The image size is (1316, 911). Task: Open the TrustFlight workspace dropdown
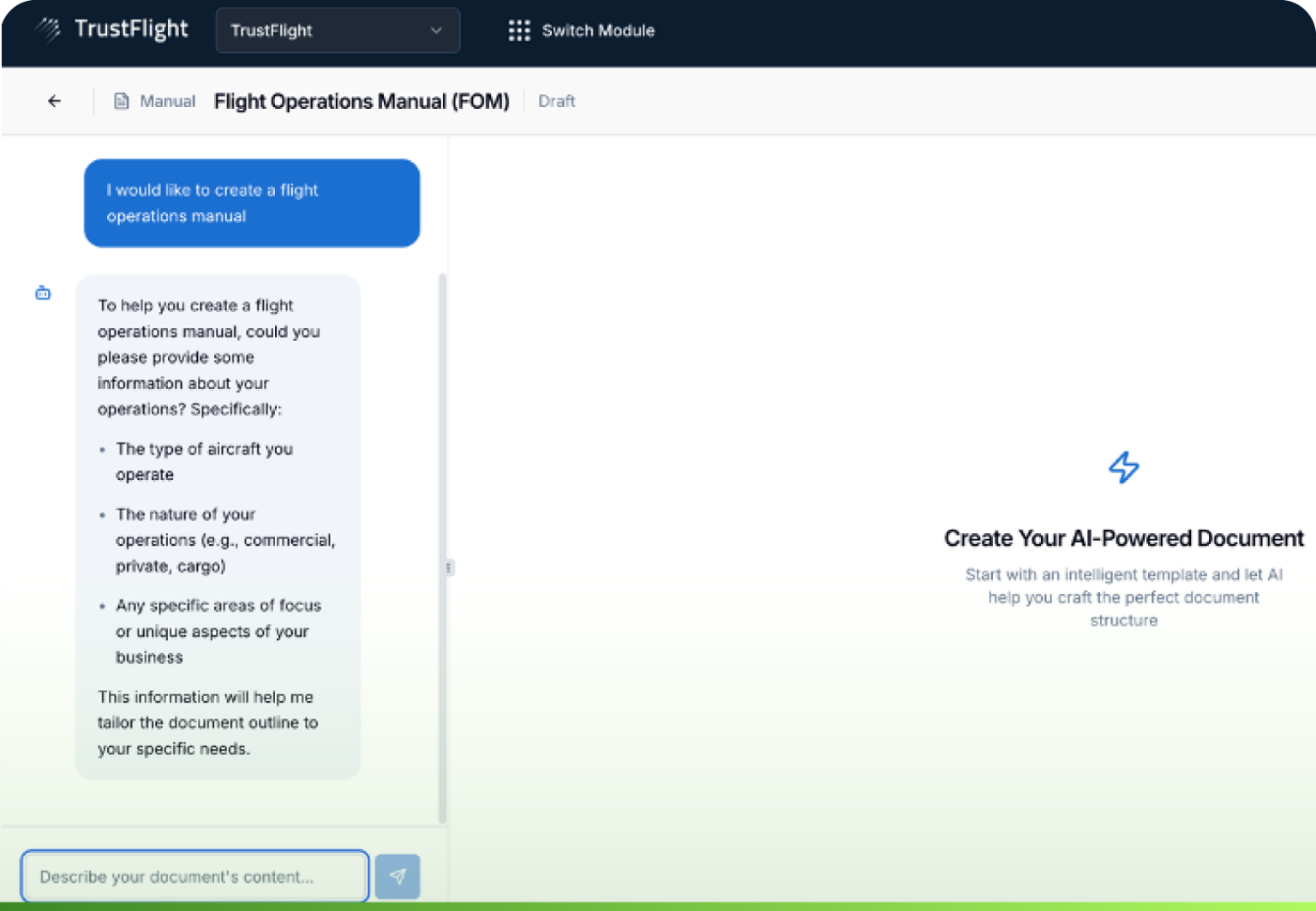pos(337,30)
